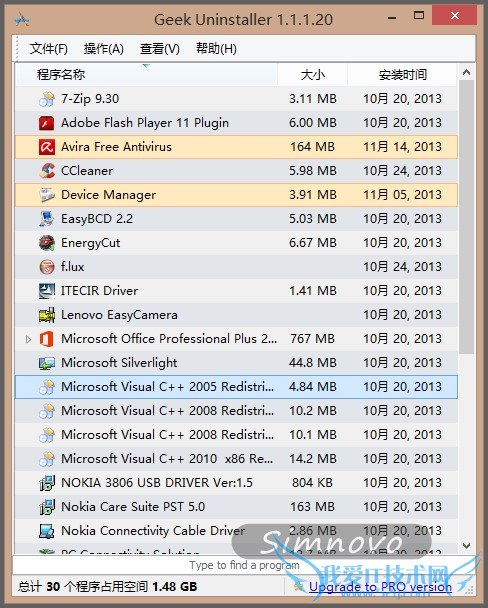This screenshot has height=608, width=488.
Task: Select the Device Manager entry name
Action: point(109,195)
